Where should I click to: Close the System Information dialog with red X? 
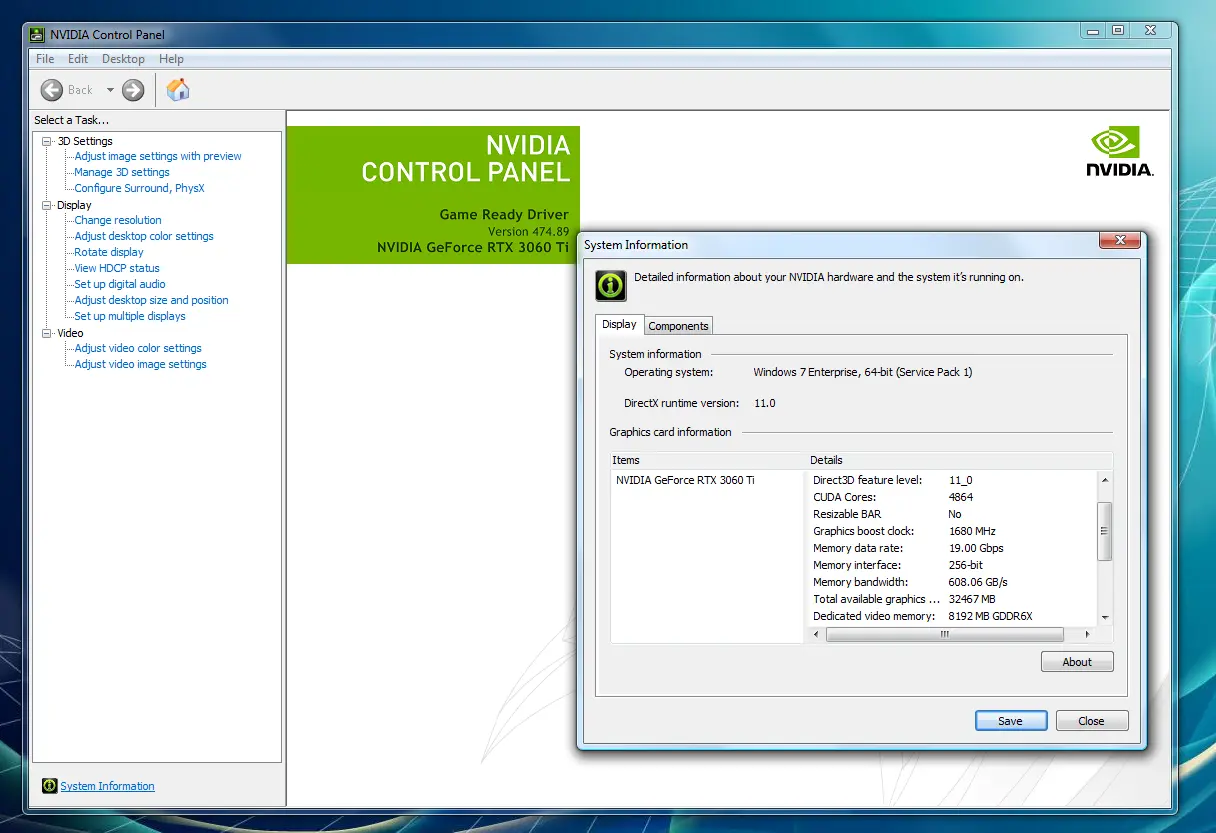point(1120,241)
